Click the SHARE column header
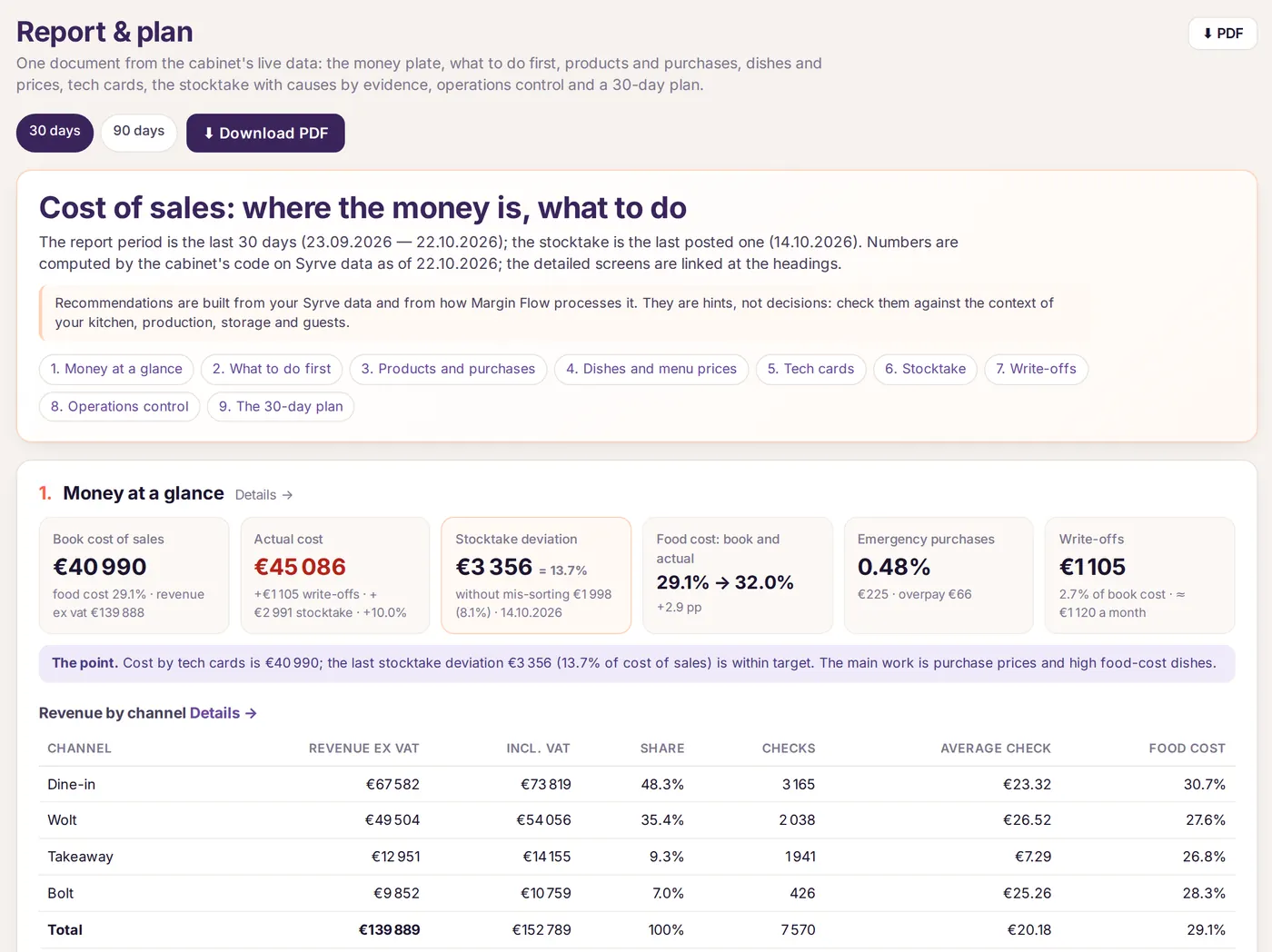Image resolution: width=1272 pixels, height=952 pixels. click(x=661, y=749)
